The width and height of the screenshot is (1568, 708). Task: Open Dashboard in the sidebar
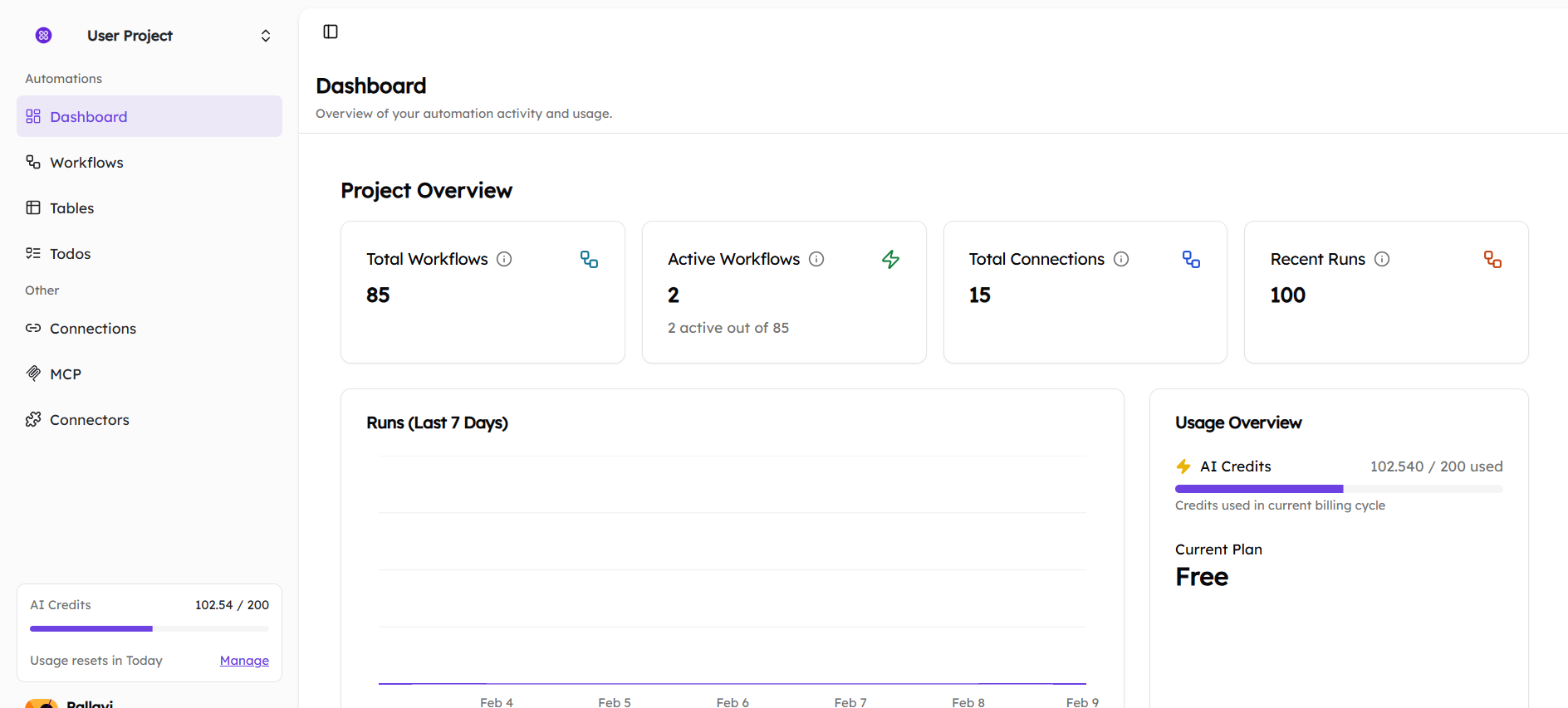[x=88, y=117]
